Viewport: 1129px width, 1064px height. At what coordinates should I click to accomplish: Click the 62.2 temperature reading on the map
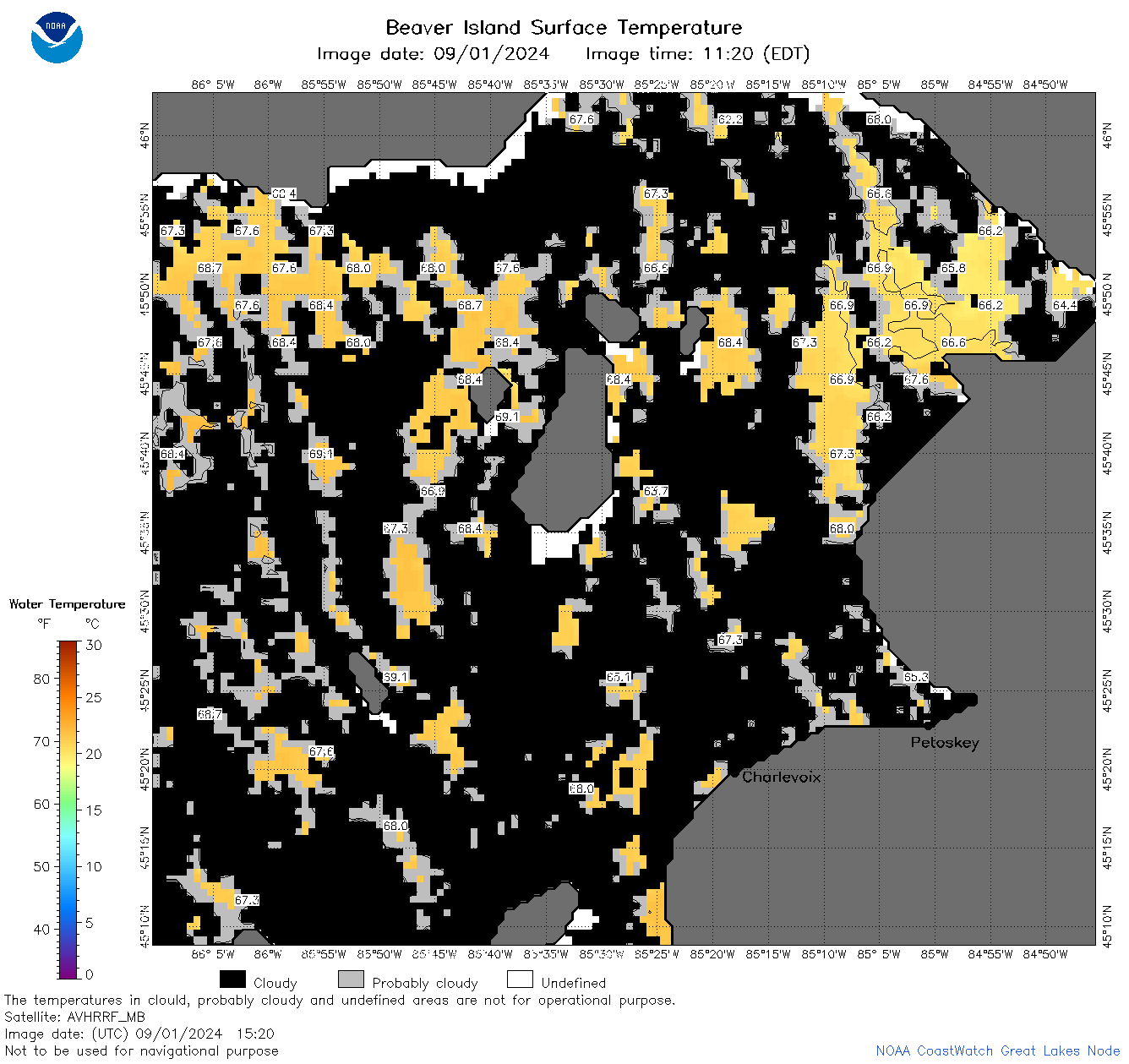point(730,119)
